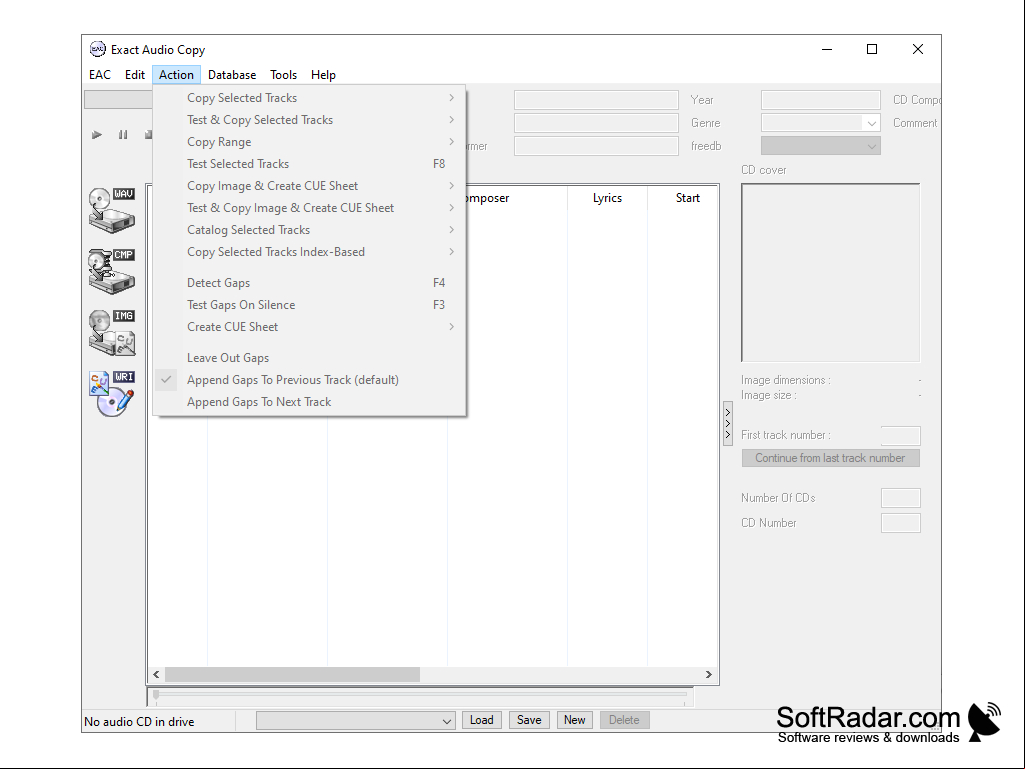
Task: Click the Lyrics column header
Action: 607,198
